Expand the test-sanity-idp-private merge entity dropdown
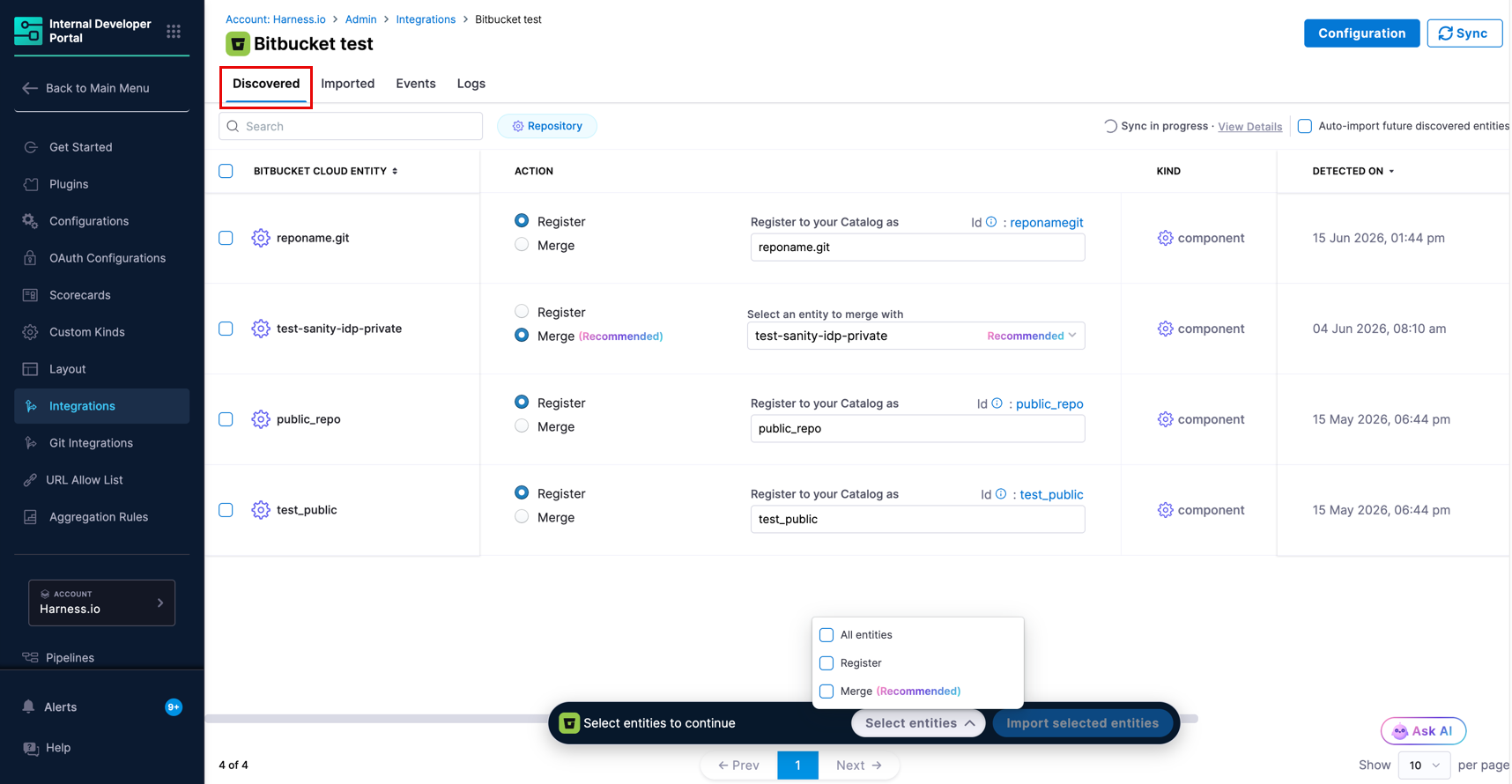This screenshot has height=784, width=1512. [x=915, y=336]
